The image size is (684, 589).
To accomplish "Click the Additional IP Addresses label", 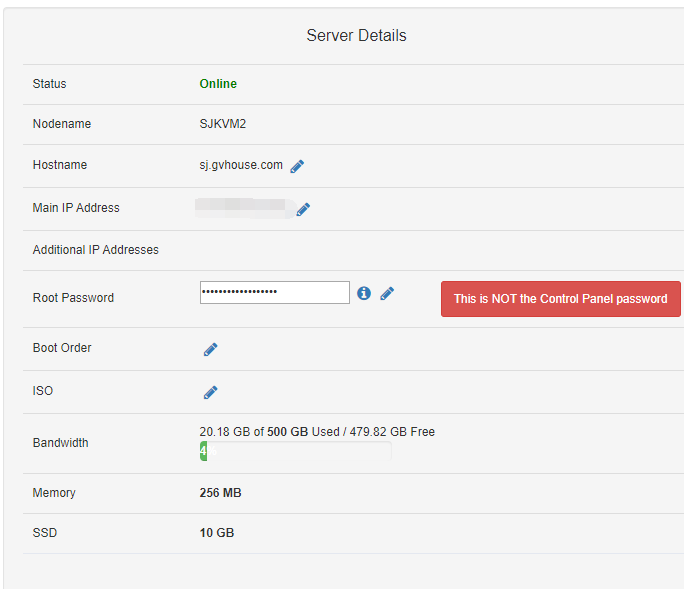I will tap(95, 250).
